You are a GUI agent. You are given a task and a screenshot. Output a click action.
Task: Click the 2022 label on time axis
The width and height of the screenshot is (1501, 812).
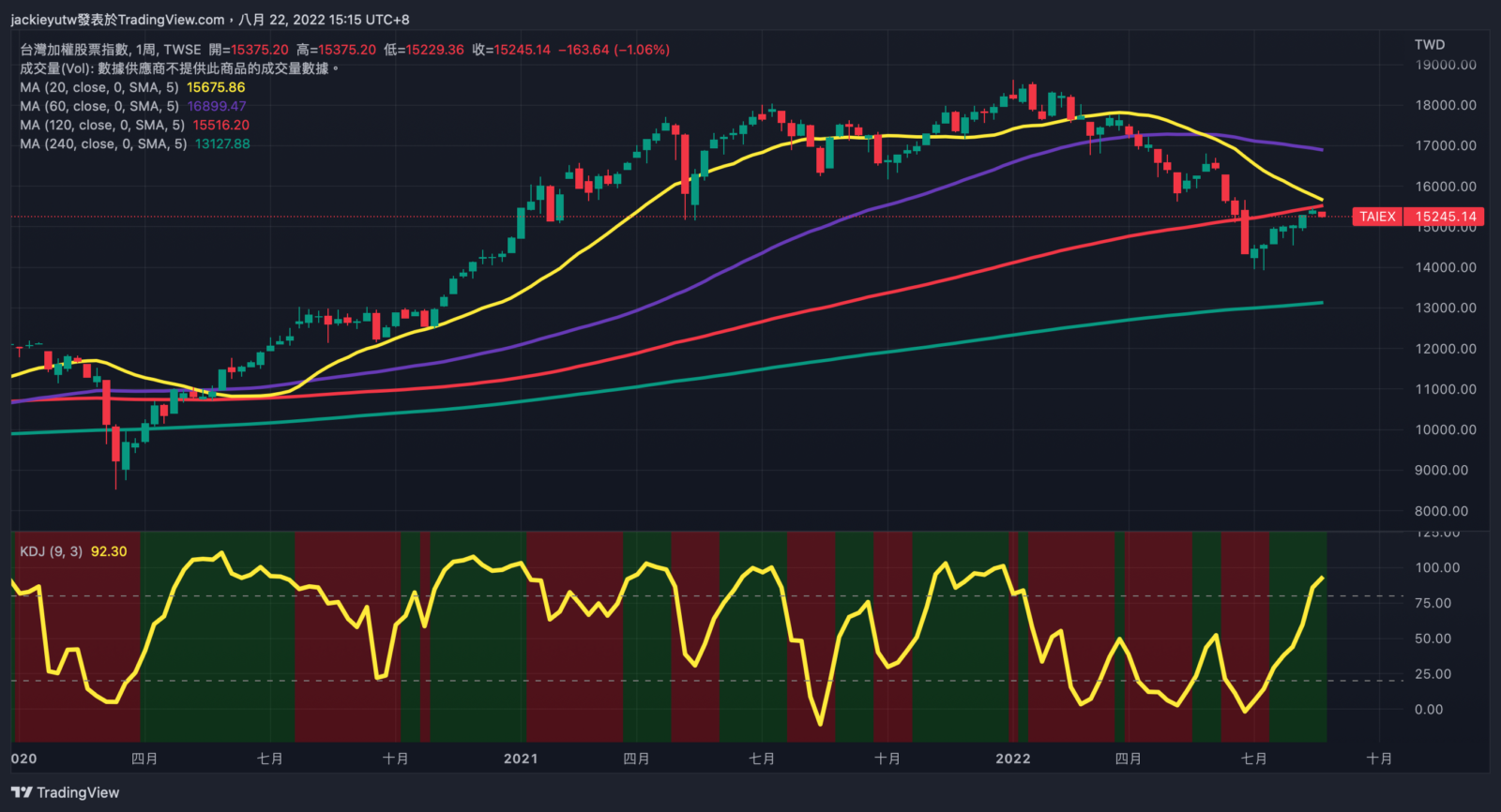[1013, 759]
